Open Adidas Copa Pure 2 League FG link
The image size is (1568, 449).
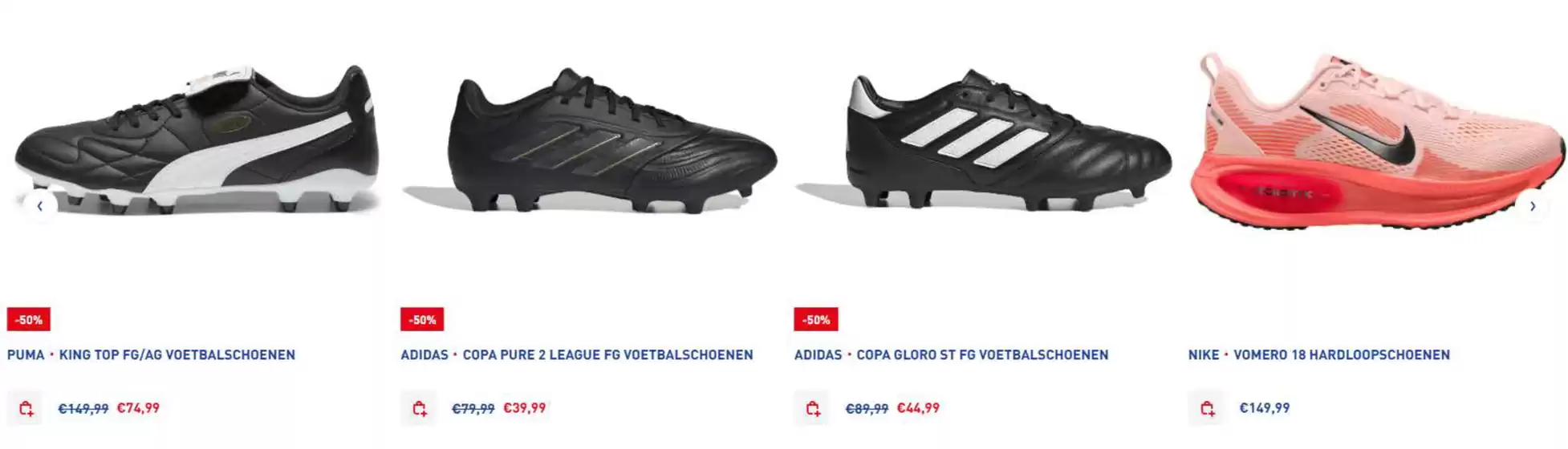point(577,354)
